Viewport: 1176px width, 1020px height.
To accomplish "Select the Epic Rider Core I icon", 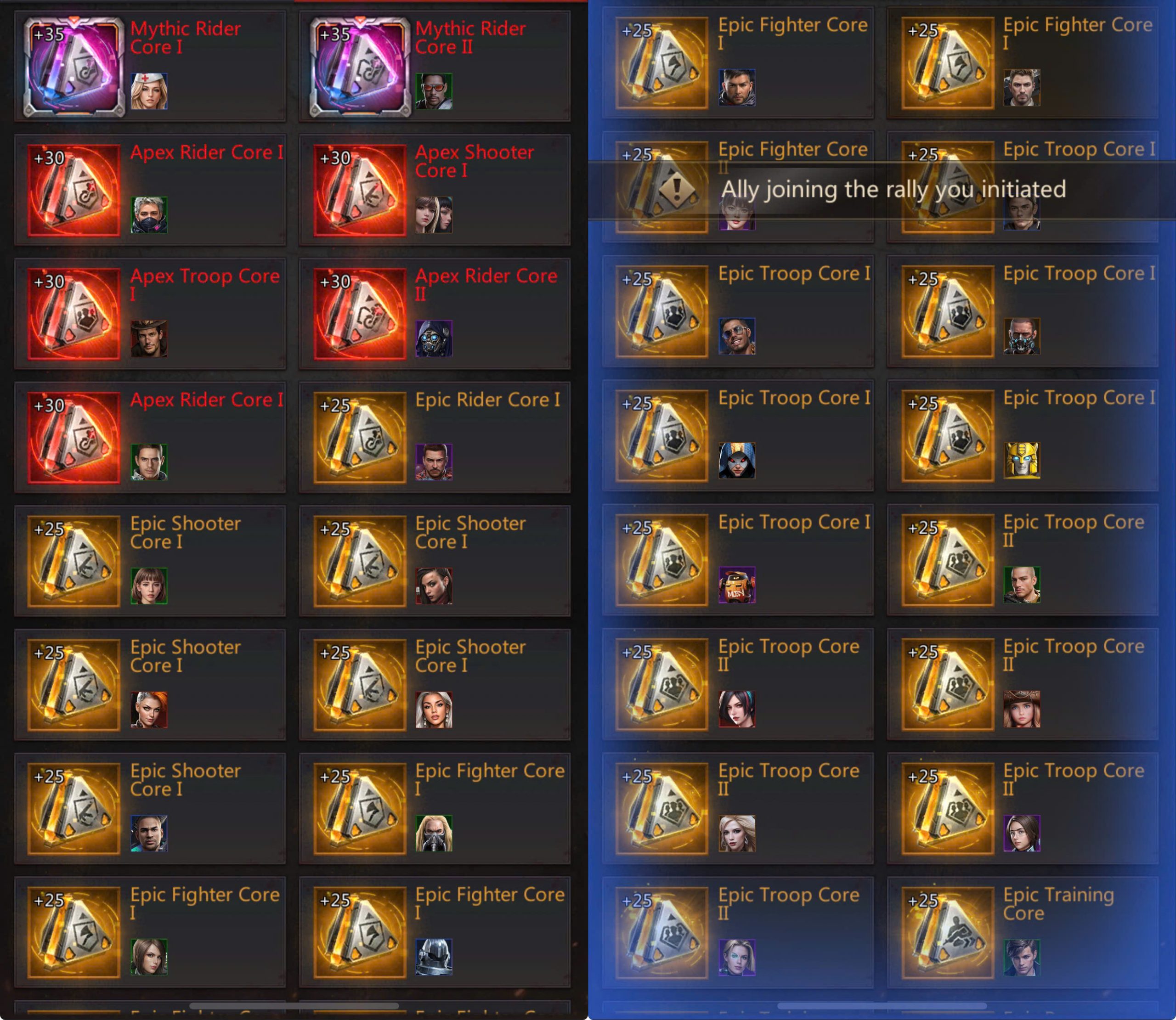I will [x=360, y=437].
